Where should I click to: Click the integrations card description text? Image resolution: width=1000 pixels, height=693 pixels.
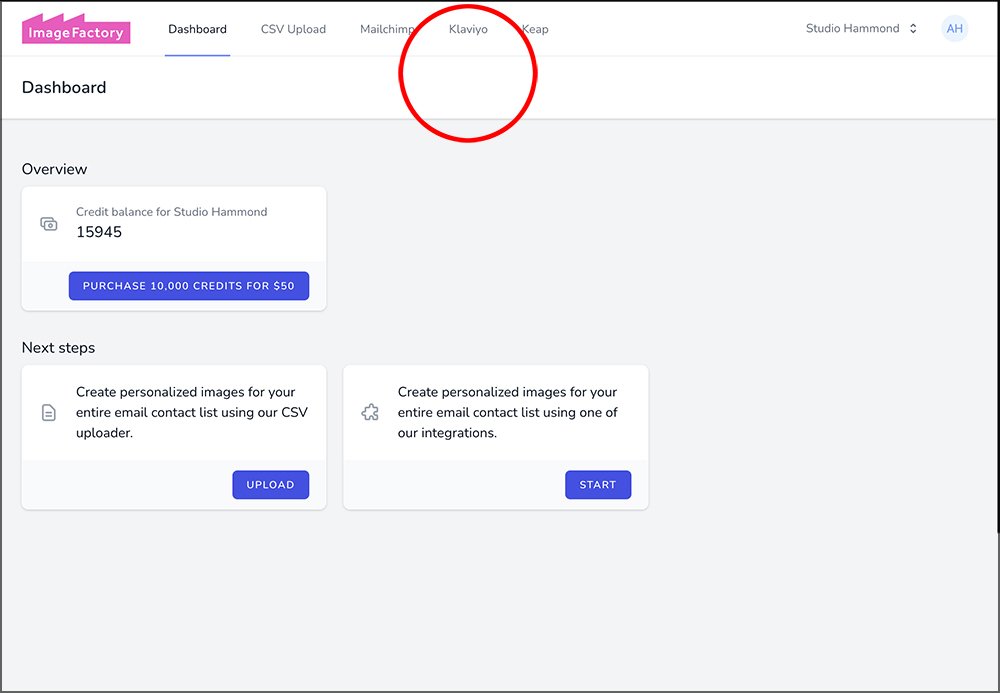(507, 412)
